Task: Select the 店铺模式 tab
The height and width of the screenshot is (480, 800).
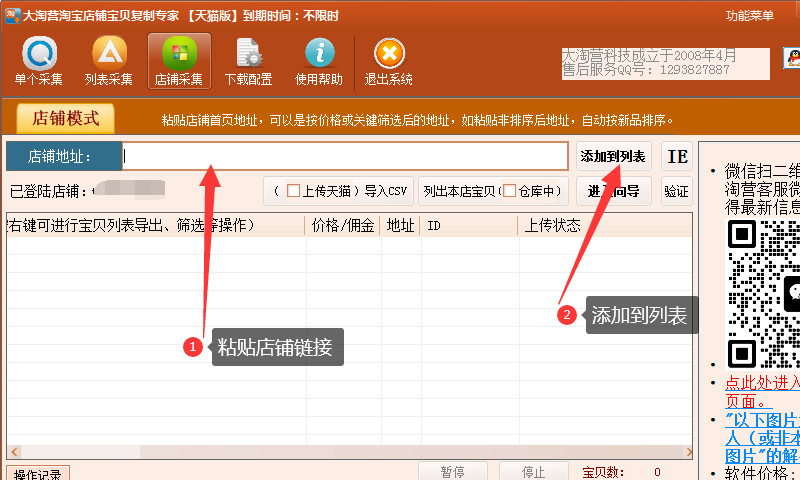Action: click(66, 118)
